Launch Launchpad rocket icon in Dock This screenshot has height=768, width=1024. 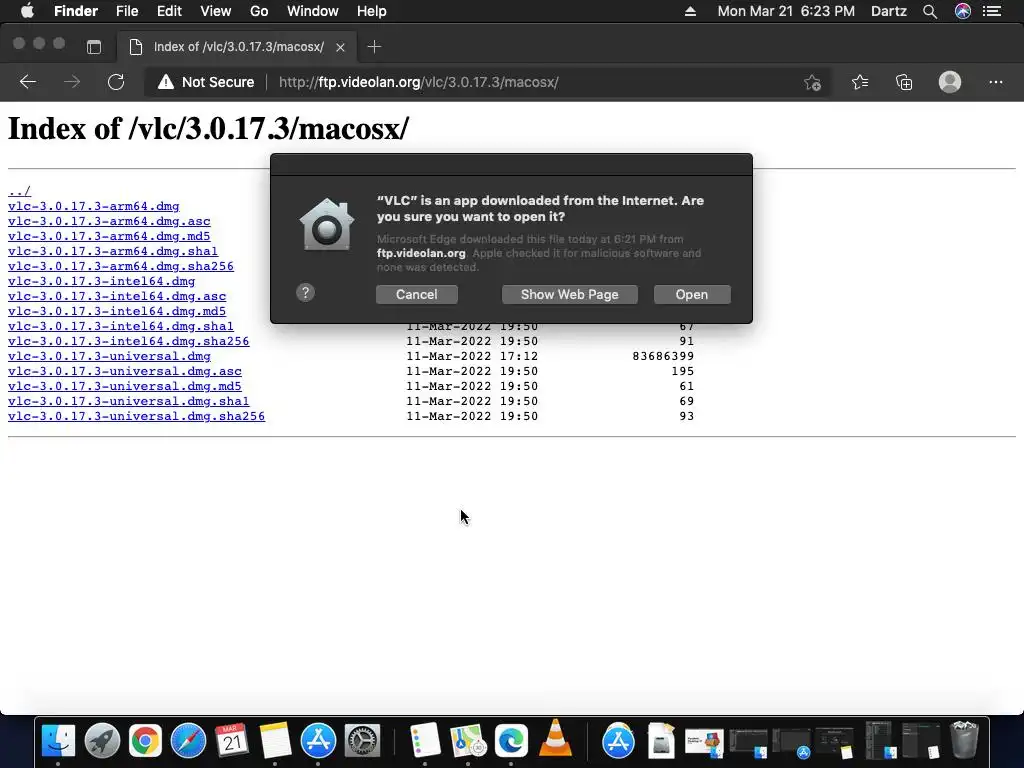102,741
